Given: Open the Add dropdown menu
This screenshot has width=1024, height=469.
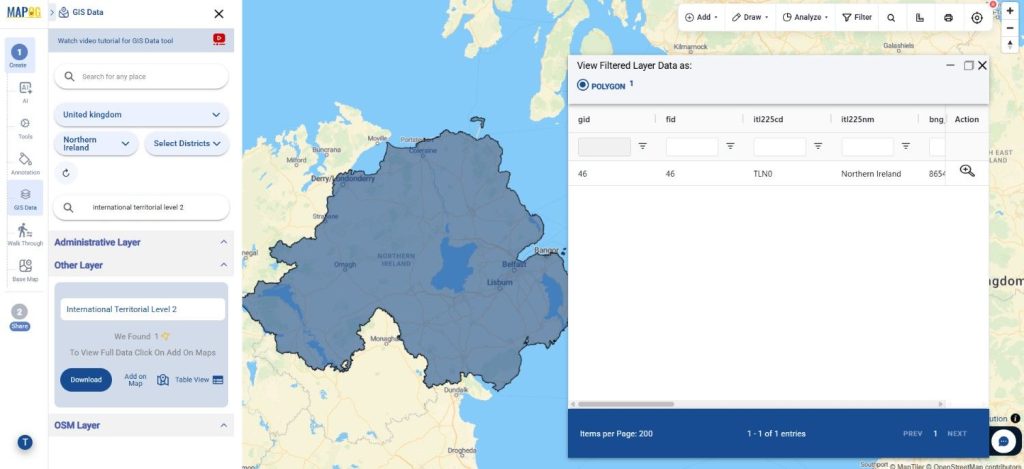Looking at the screenshot, I should point(701,18).
